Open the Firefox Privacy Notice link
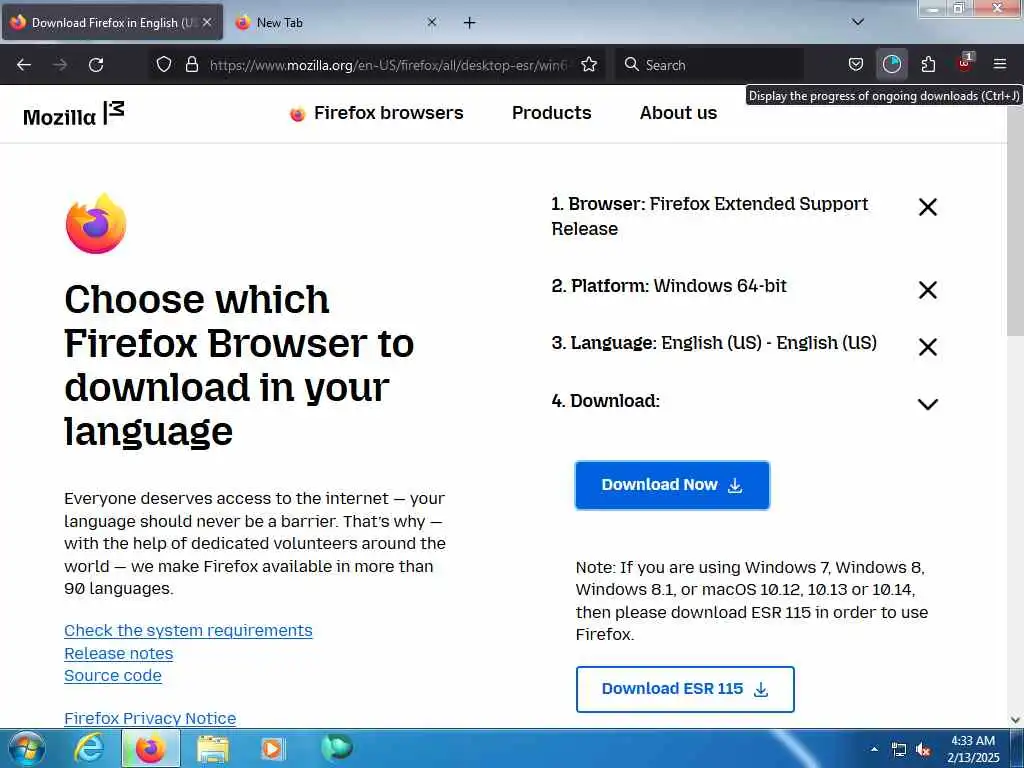This screenshot has height=768, width=1024. [x=150, y=718]
